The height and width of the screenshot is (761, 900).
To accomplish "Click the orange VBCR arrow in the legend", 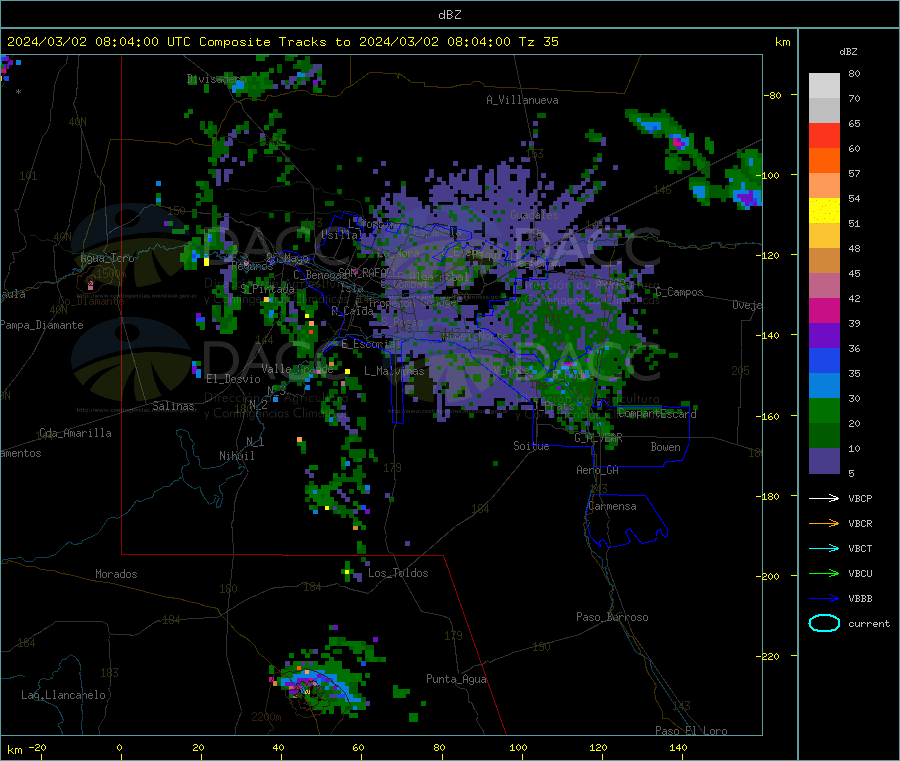I will point(824,523).
